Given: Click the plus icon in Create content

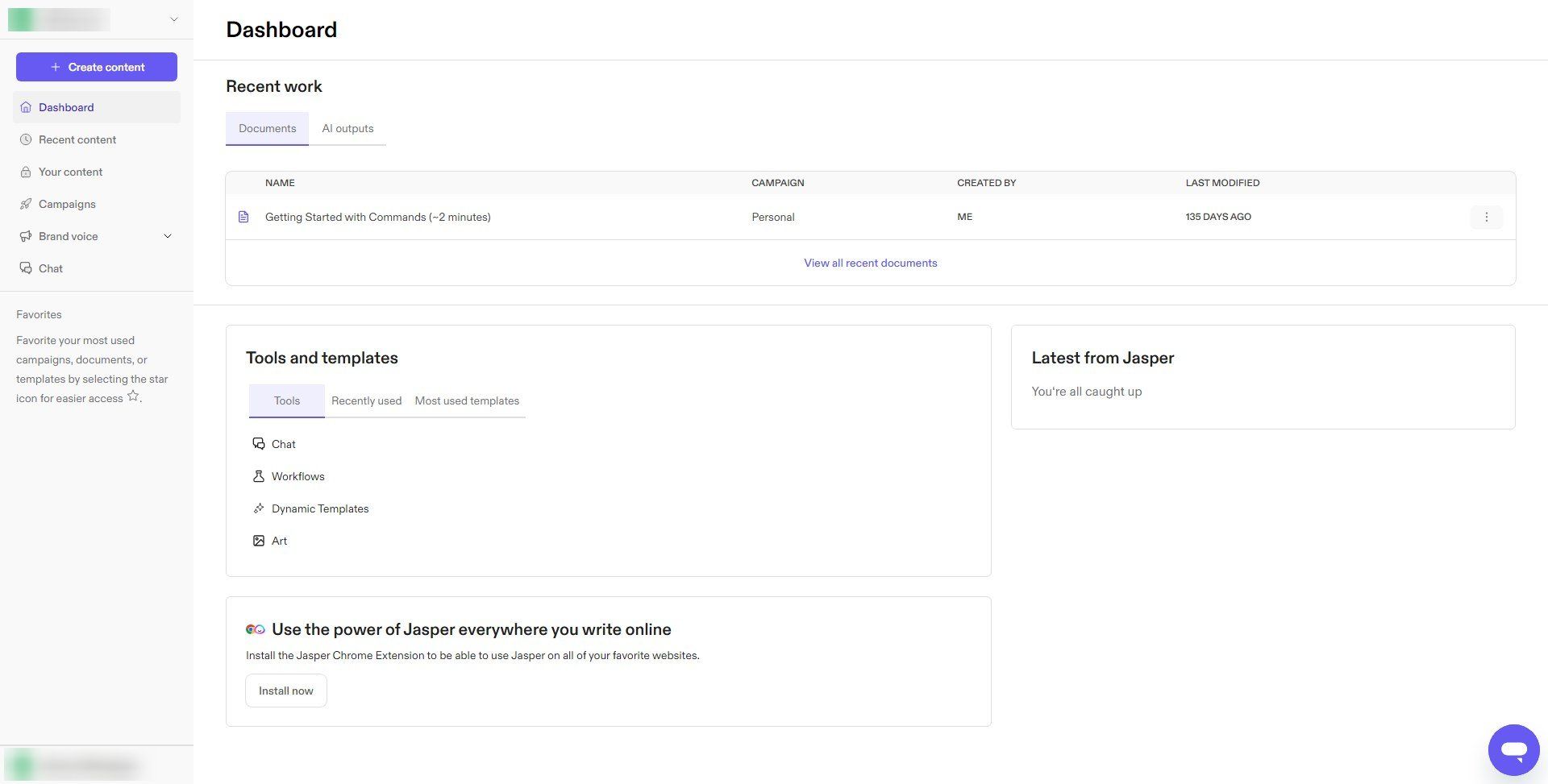Looking at the screenshot, I should 56,67.
